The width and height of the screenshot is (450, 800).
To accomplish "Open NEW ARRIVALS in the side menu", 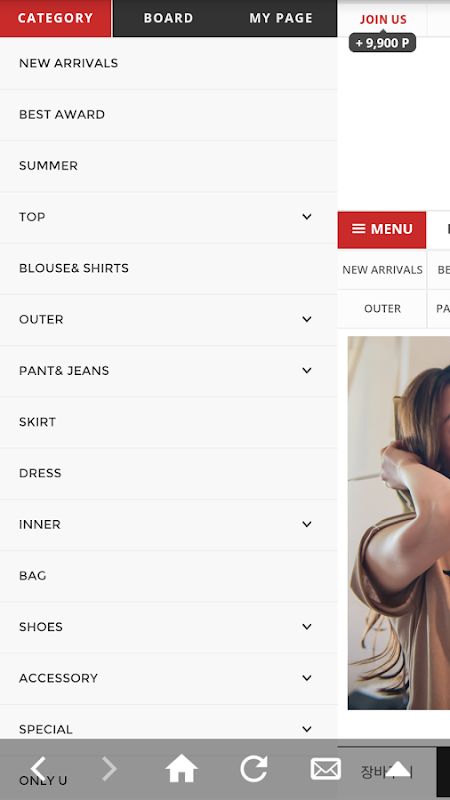I will tap(168, 63).
